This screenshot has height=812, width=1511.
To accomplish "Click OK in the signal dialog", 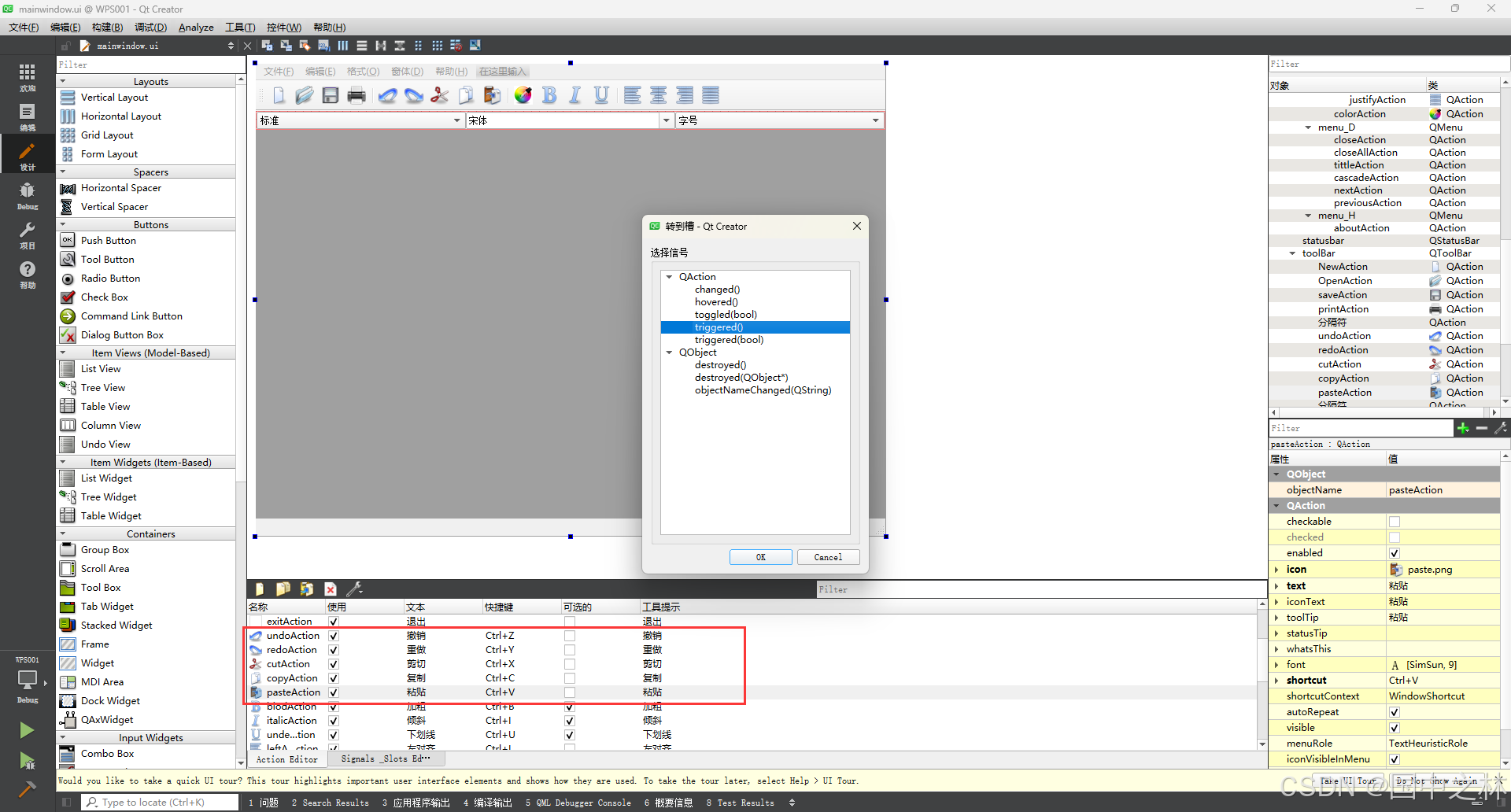I will coord(760,557).
